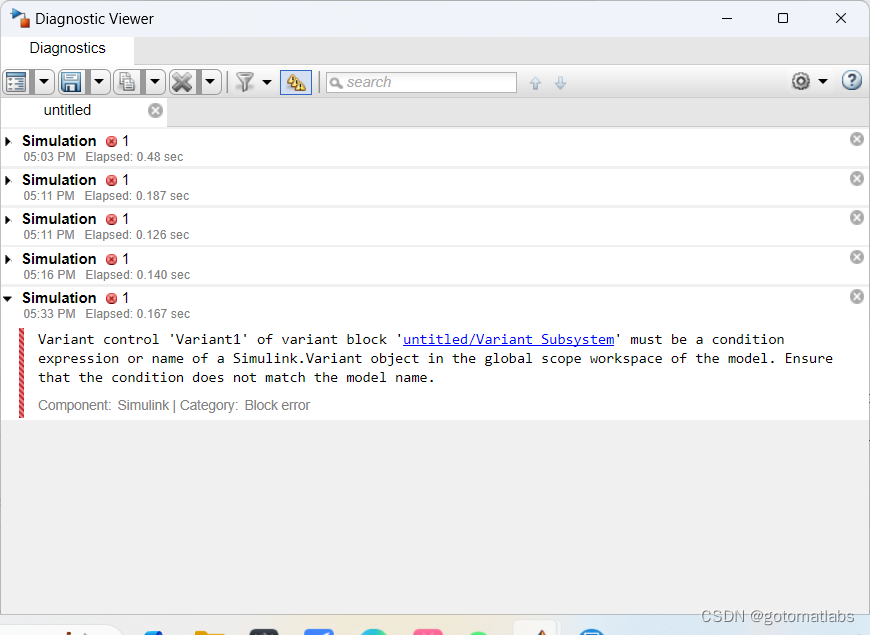Expand the 05:16 PM Simulation entry

click(x=8, y=259)
